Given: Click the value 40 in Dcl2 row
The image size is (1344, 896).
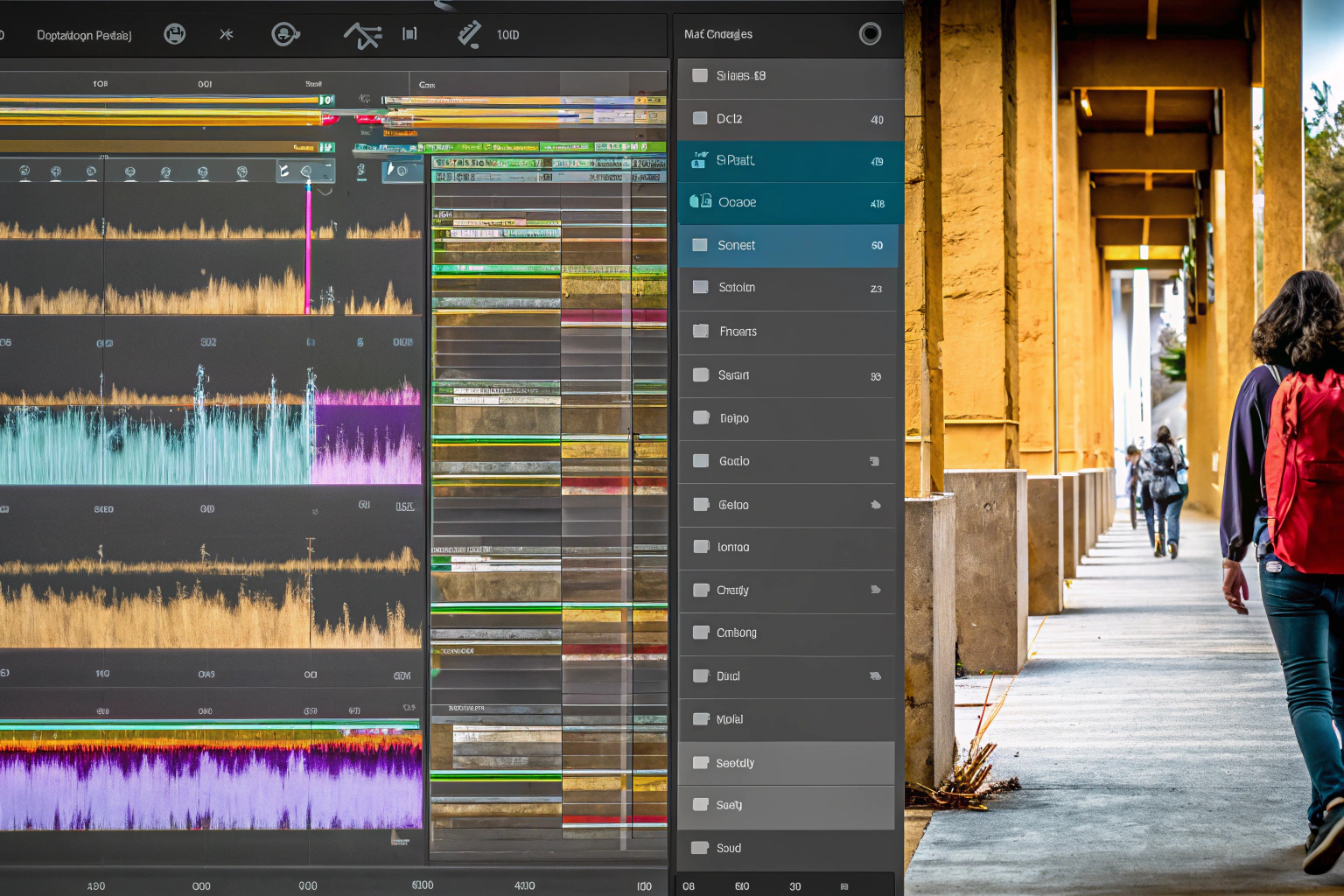Looking at the screenshot, I should tap(877, 120).
